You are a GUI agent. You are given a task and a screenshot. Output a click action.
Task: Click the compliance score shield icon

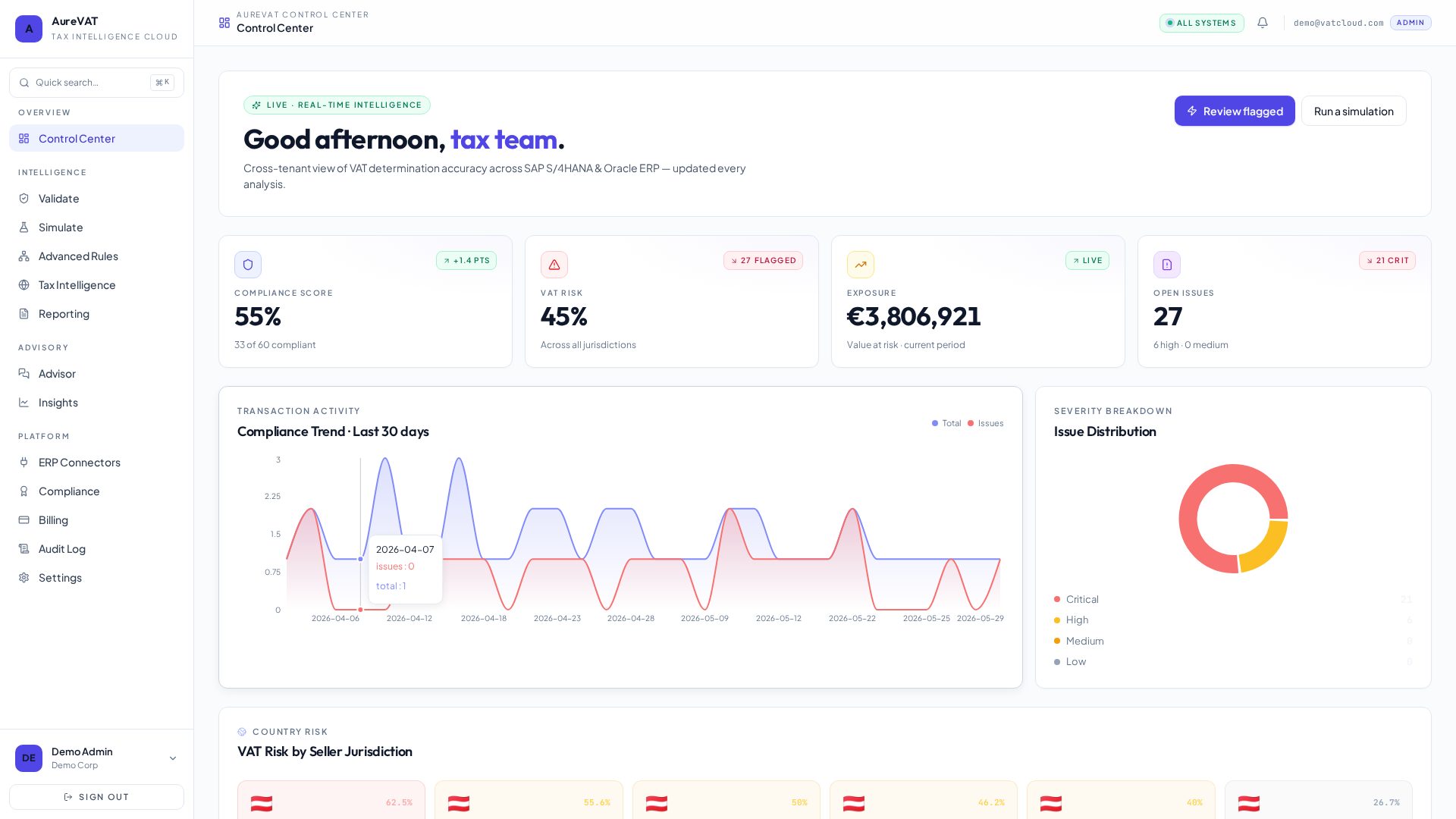point(248,265)
